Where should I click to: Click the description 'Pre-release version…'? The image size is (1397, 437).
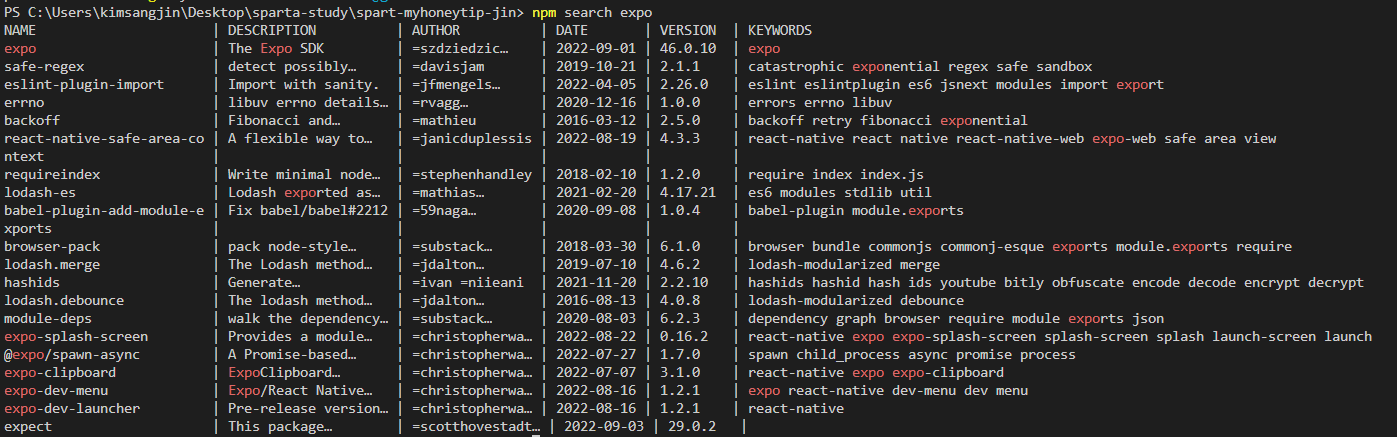(308, 408)
